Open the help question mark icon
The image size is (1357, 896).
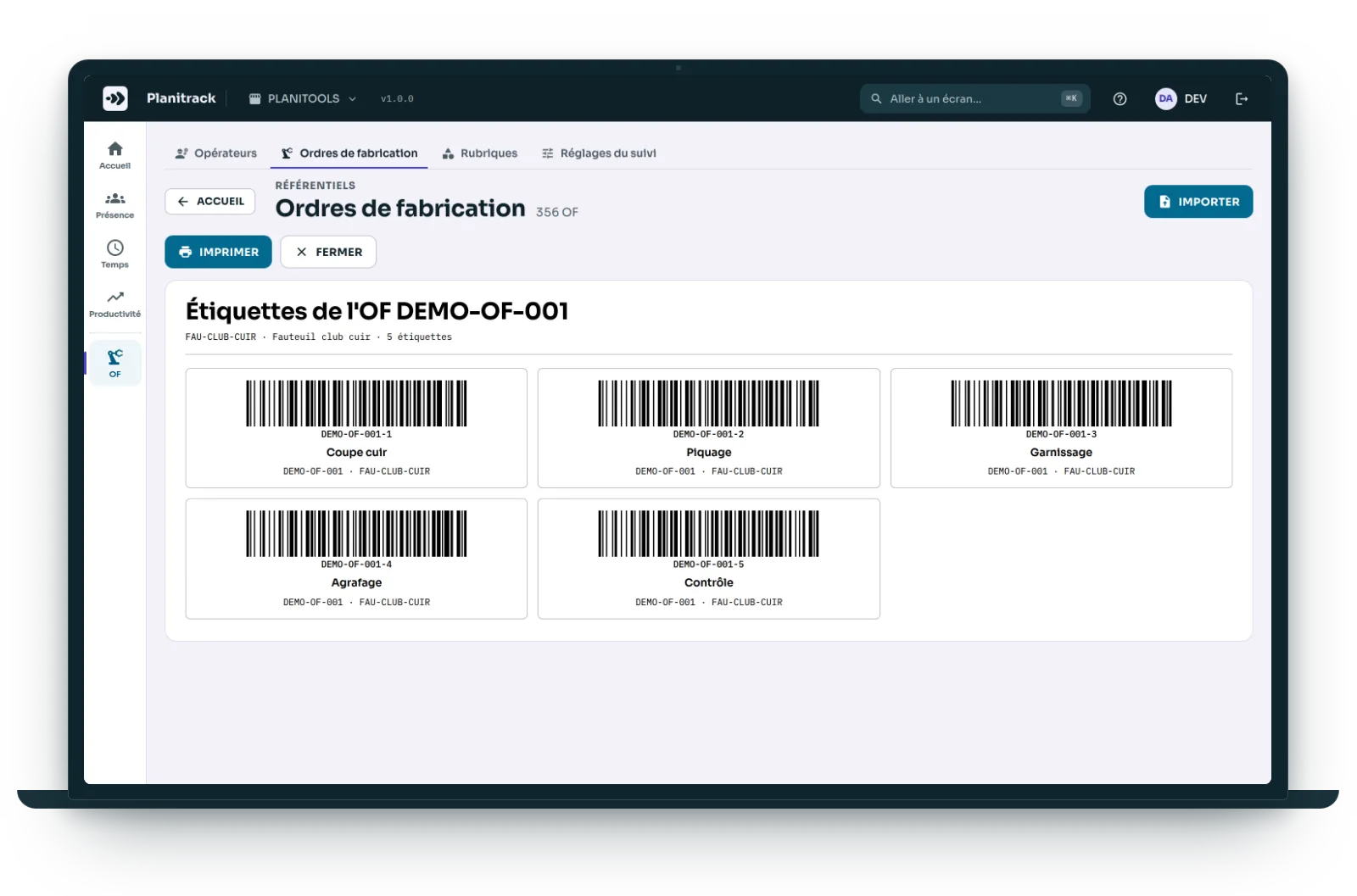[x=1120, y=99]
